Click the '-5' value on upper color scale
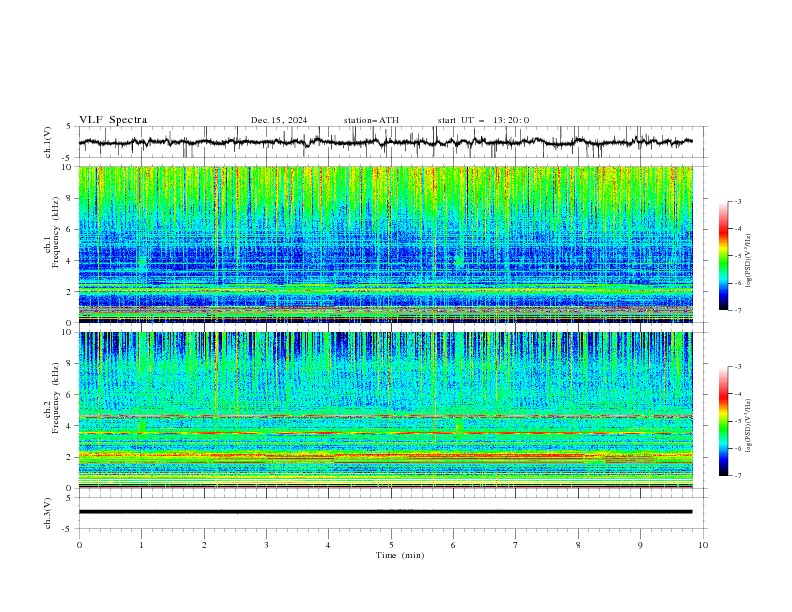Screen dimensions: 792x612 coord(738,256)
